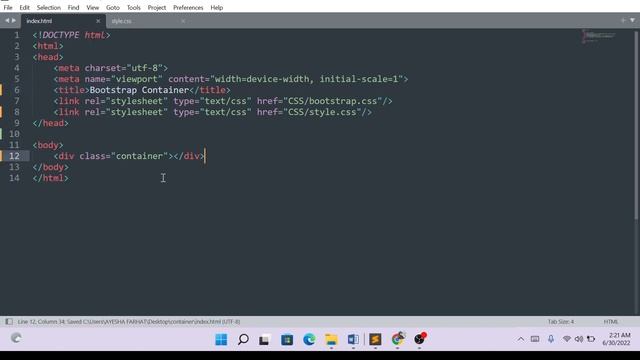
Task: Click the "CSS/style.css" href value
Action: coord(325,112)
